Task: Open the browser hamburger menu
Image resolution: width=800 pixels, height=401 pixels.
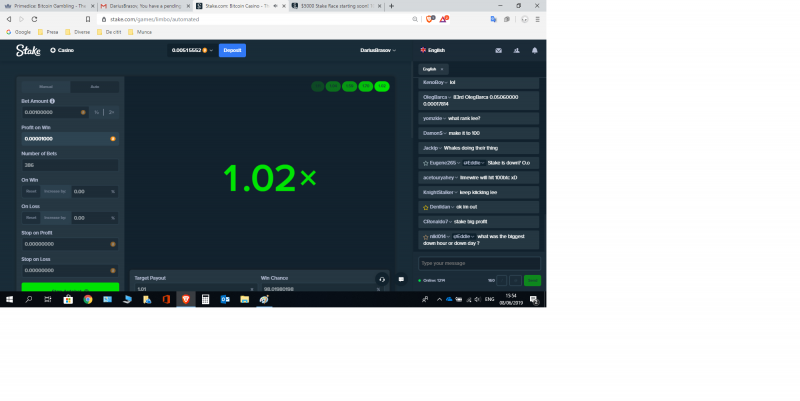Action: [537, 19]
